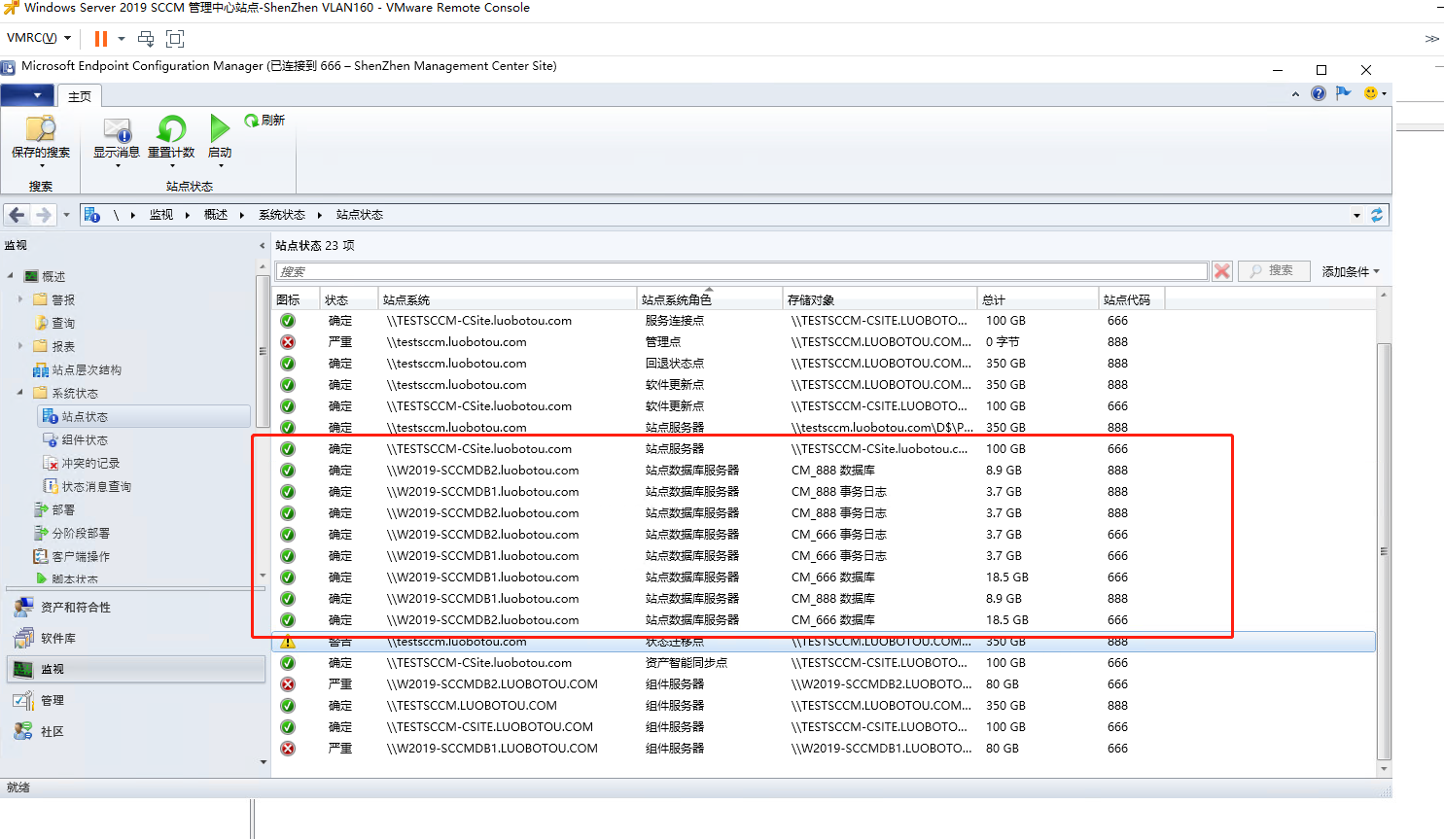Sort by the 站点代码 column header

coord(1132,299)
